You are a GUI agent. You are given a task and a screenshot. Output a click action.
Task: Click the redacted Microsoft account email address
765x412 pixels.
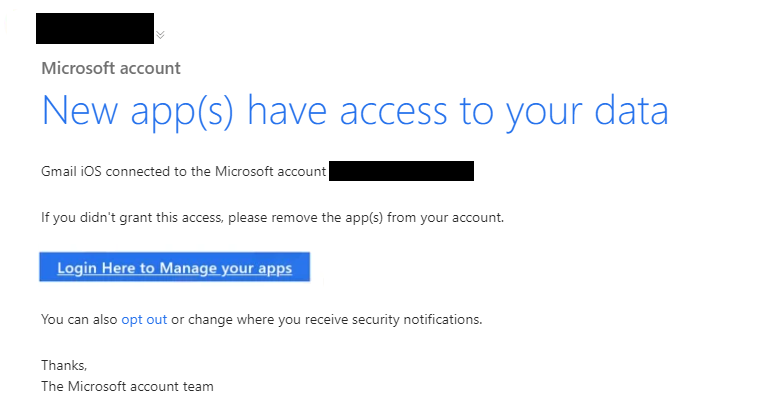pyautogui.click(x=402, y=171)
